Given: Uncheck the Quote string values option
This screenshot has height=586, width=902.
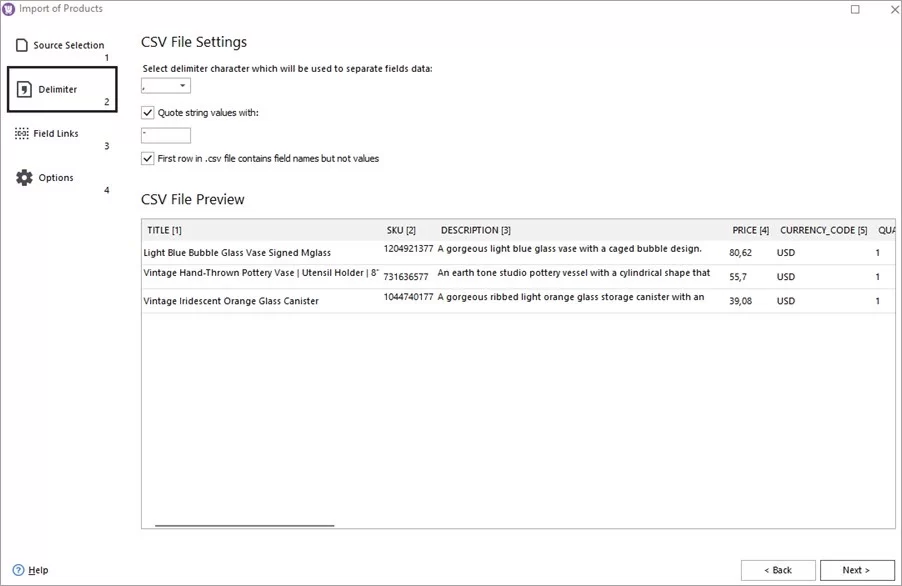Looking at the screenshot, I should point(147,112).
